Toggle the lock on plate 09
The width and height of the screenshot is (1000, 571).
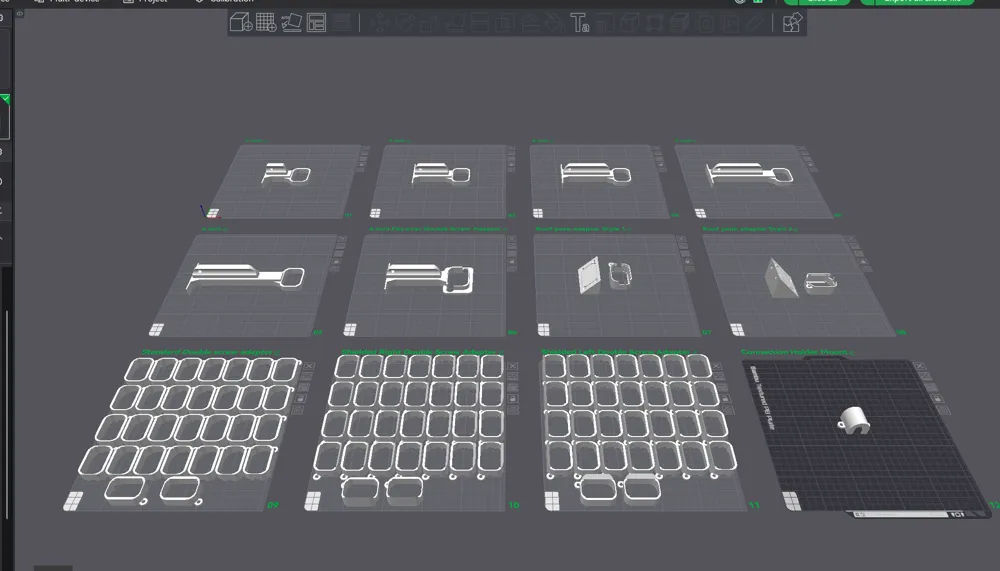(300, 399)
